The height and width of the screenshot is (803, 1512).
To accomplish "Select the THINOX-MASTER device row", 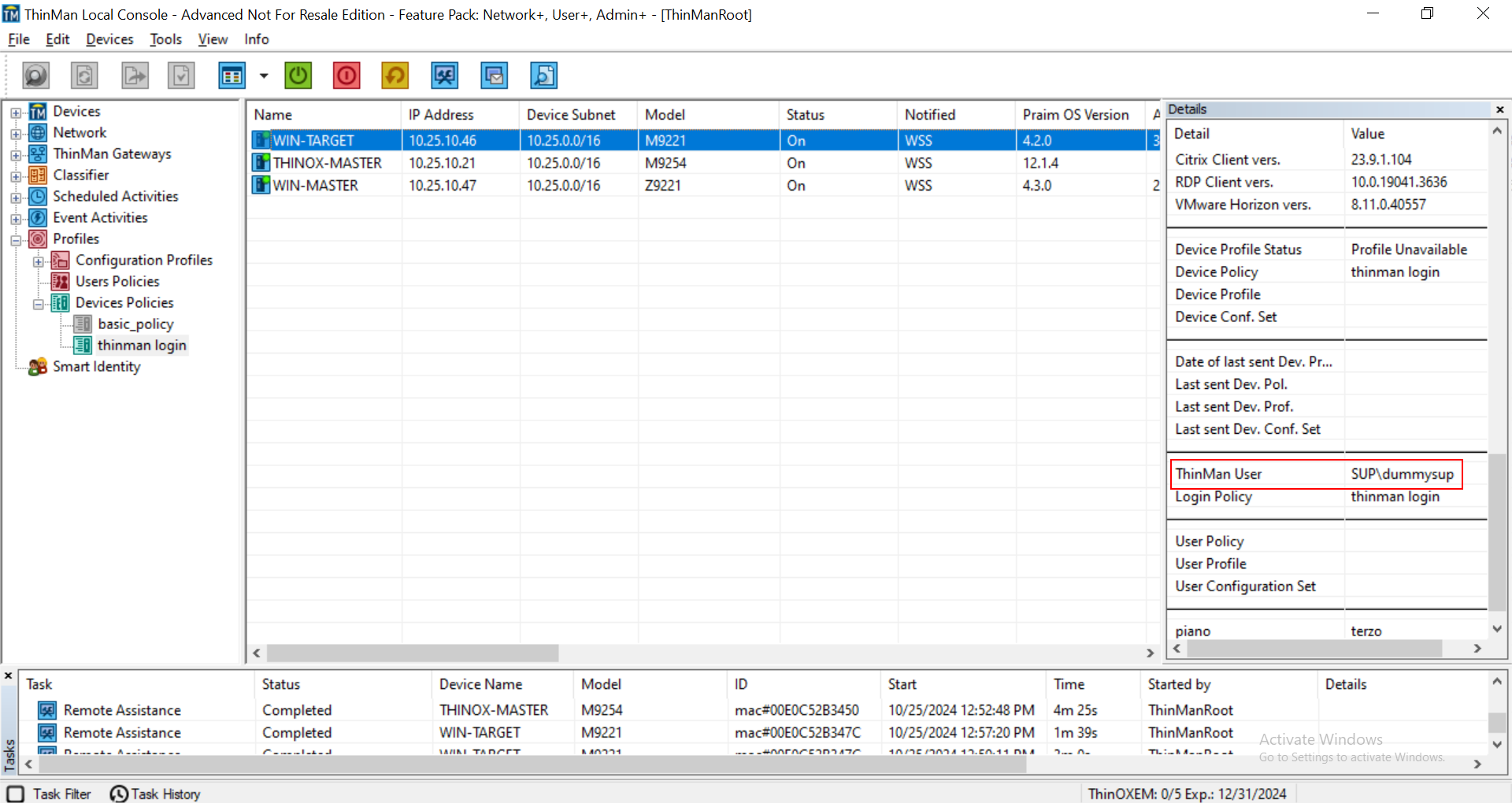I will tap(327, 163).
